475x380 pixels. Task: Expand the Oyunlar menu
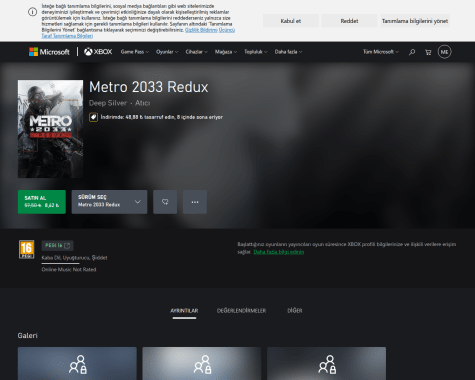[167, 52]
